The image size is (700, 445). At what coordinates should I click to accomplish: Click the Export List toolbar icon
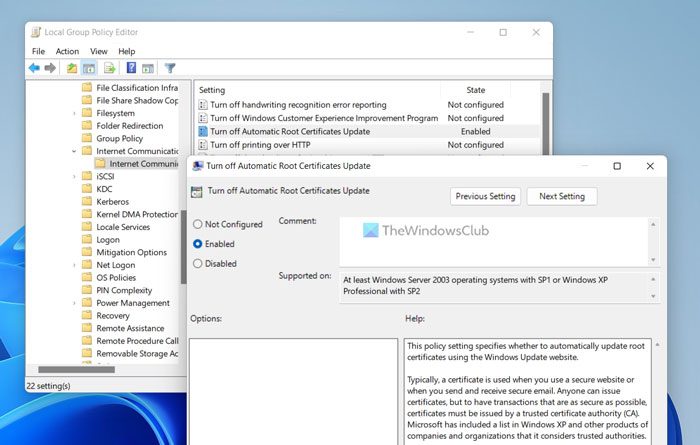pyautogui.click(x=109, y=68)
